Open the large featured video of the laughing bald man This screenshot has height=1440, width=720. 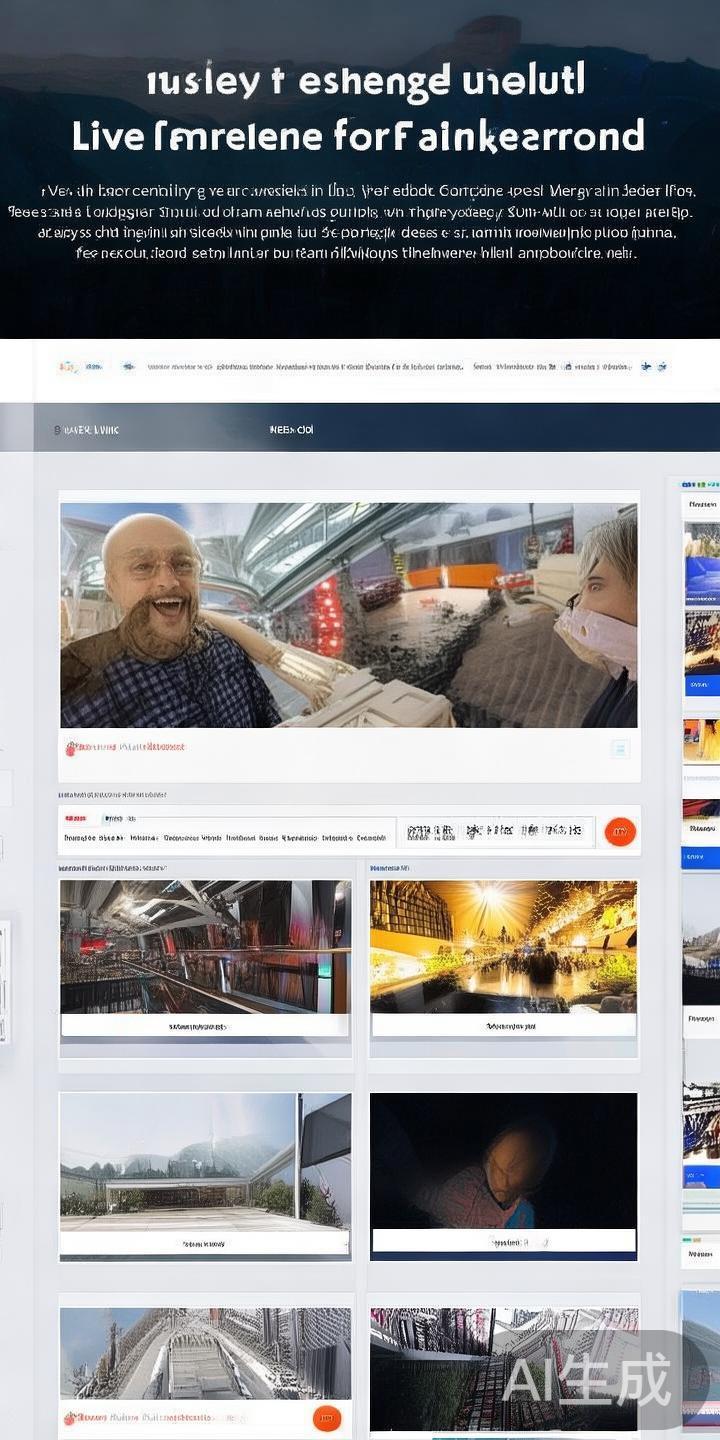click(x=348, y=615)
